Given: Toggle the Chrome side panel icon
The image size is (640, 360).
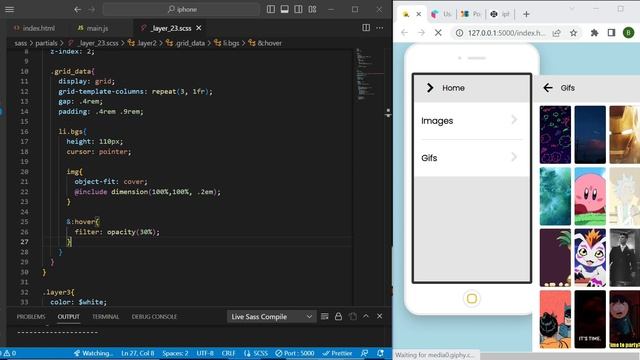Looking at the screenshot, I should click(x=611, y=33).
